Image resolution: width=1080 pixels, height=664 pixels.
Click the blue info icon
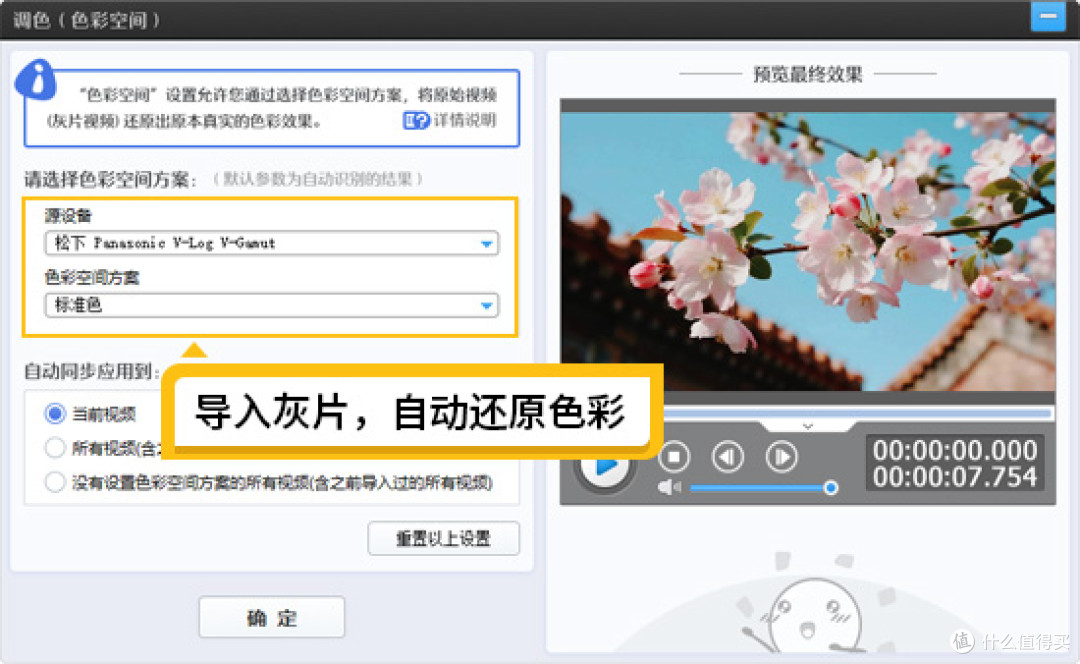click(x=37, y=81)
